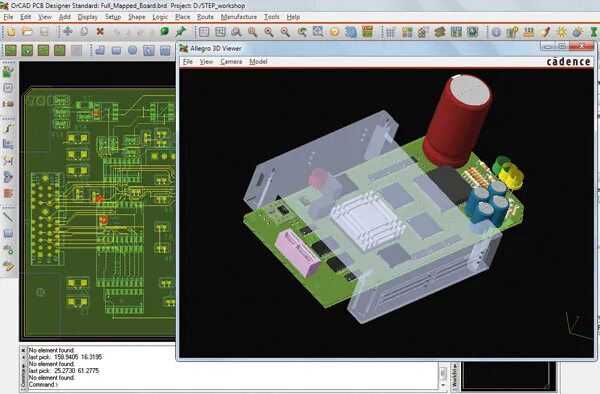The height and width of the screenshot is (394, 600).
Task: Open the Manufacture menu
Action: pos(239,17)
